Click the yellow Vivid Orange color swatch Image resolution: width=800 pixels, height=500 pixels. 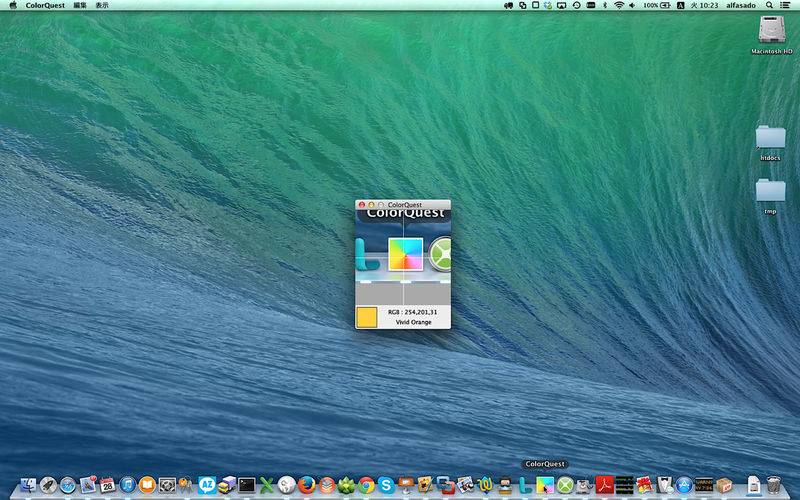pyautogui.click(x=366, y=317)
